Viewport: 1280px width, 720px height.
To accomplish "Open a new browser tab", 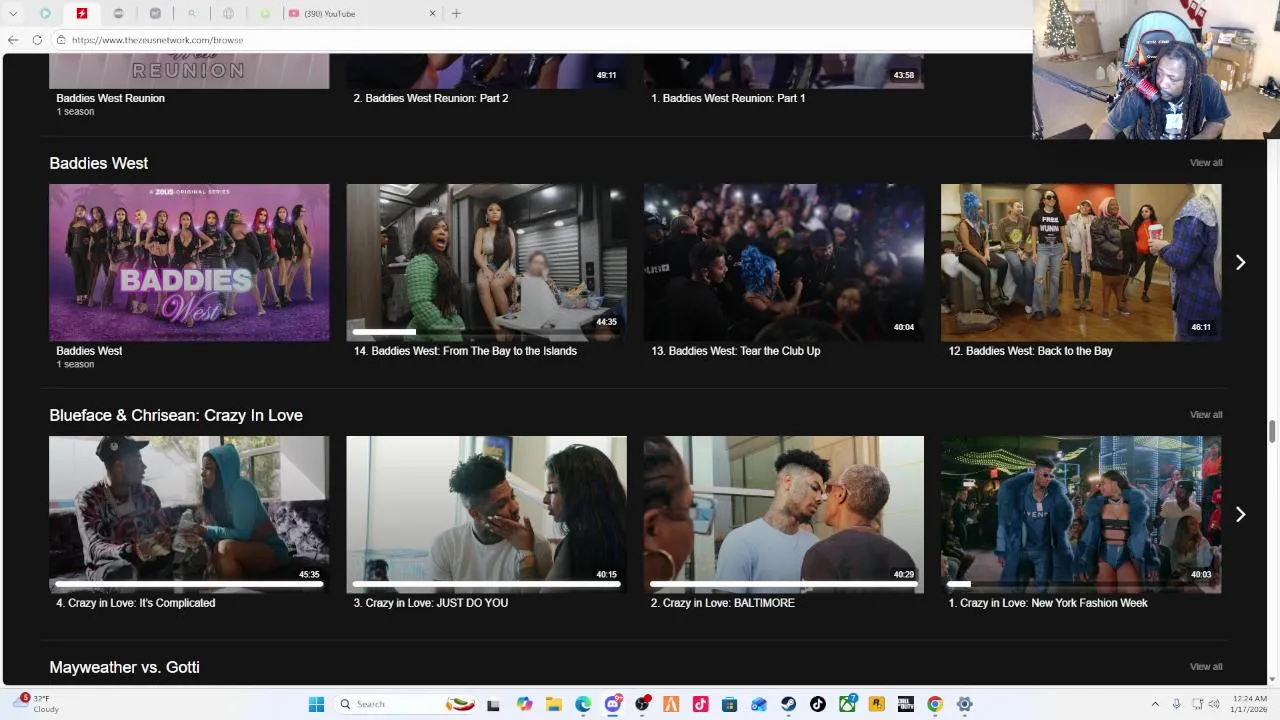I will 456,13.
